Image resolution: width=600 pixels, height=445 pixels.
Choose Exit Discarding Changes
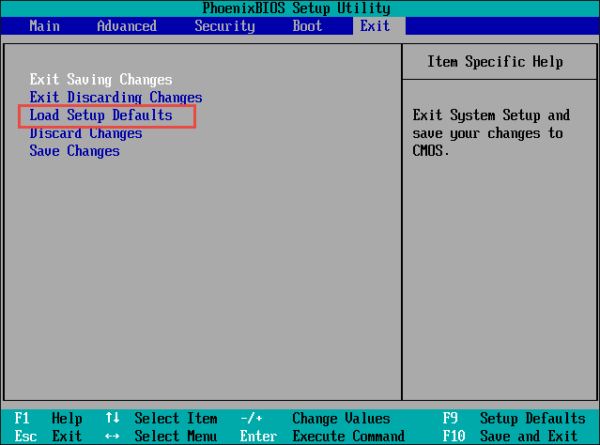(116, 97)
